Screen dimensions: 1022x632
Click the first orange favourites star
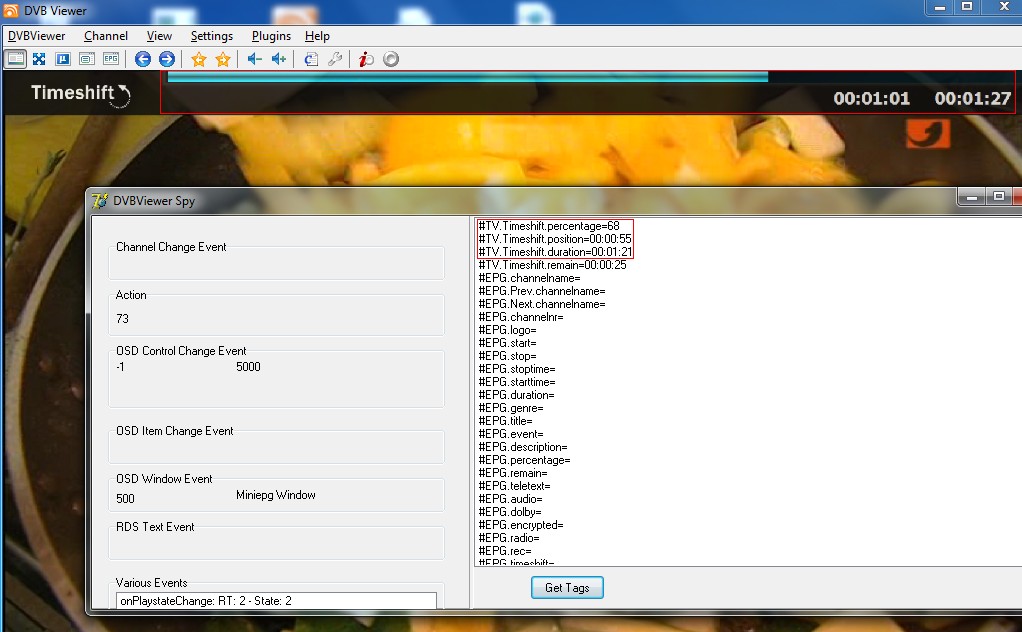[199, 59]
